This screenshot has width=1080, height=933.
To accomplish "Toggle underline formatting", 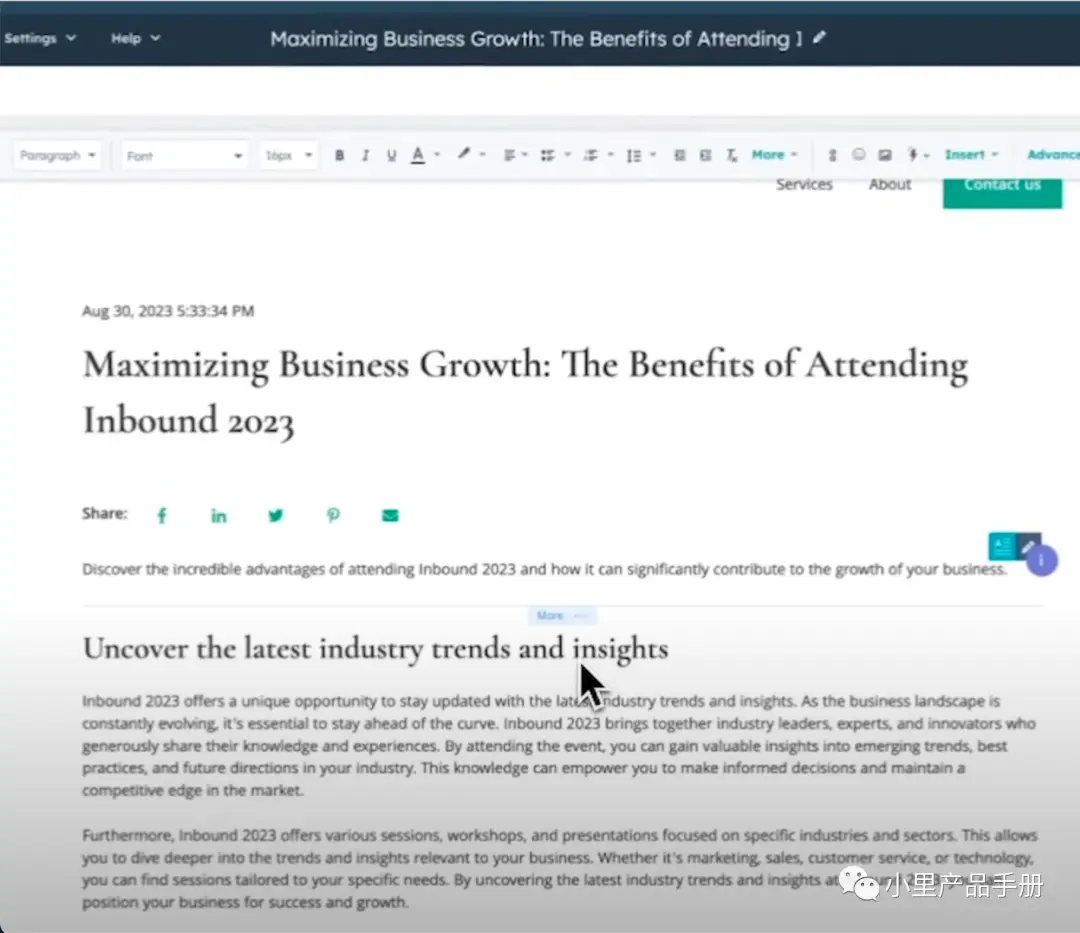I will pyautogui.click(x=391, y=156).
